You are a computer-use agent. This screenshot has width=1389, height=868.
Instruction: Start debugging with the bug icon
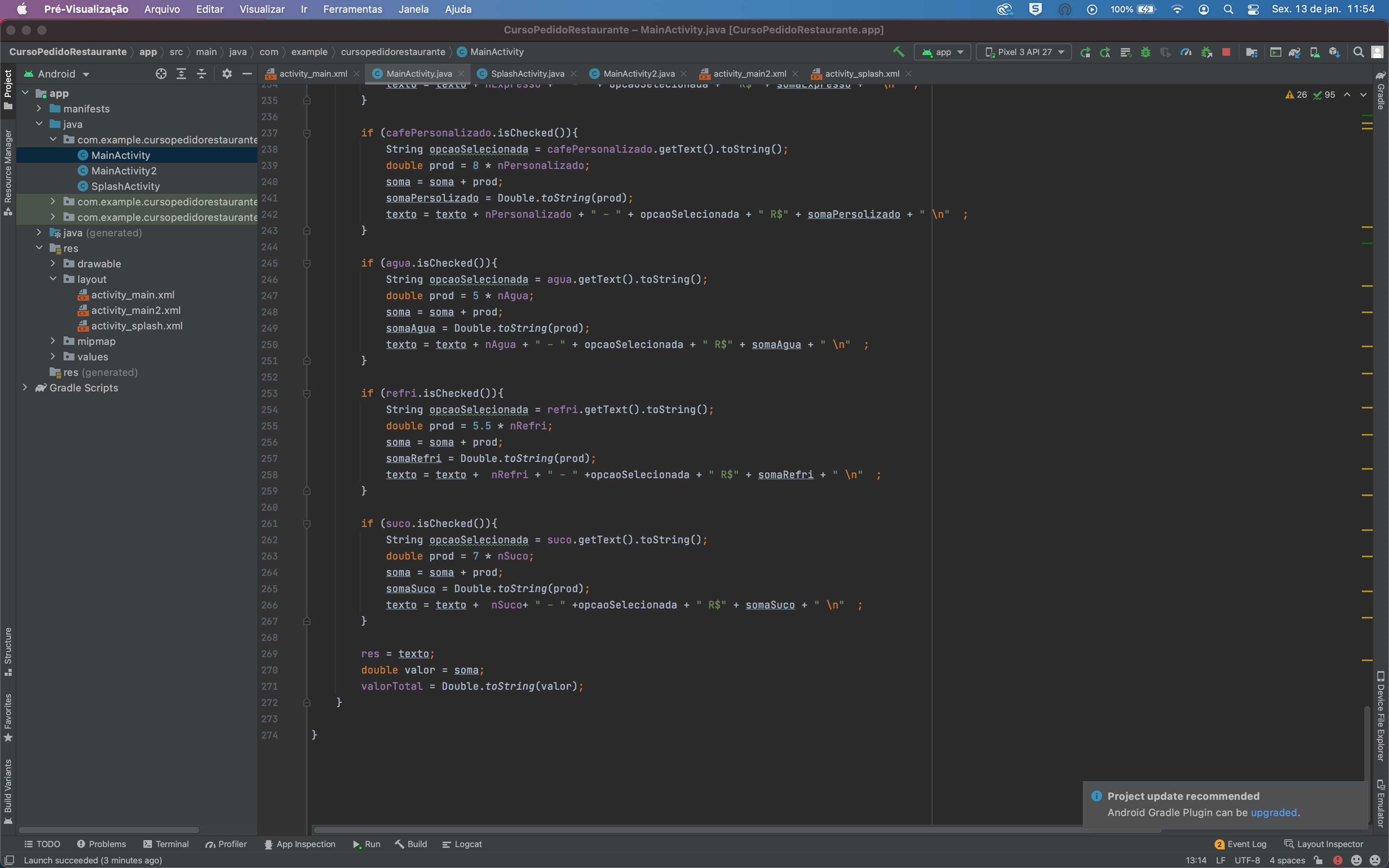(x=1146, y=52)
